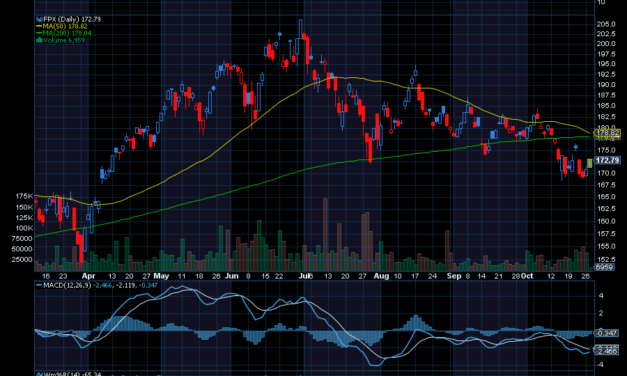The width and height of the screenshot is (627, 376).
Task: Click the volume bars icon in legend
Action: coord(39,40)
